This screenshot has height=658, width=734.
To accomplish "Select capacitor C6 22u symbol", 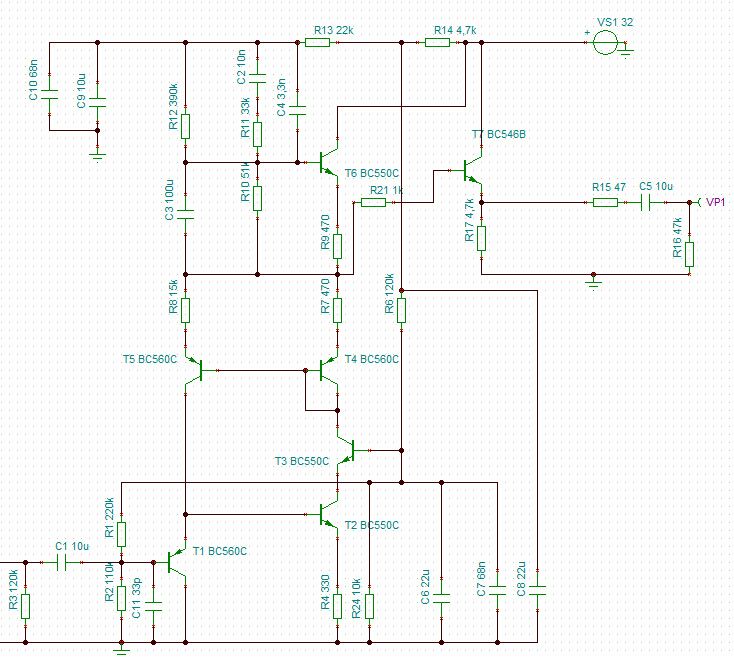I will (441, 599).
